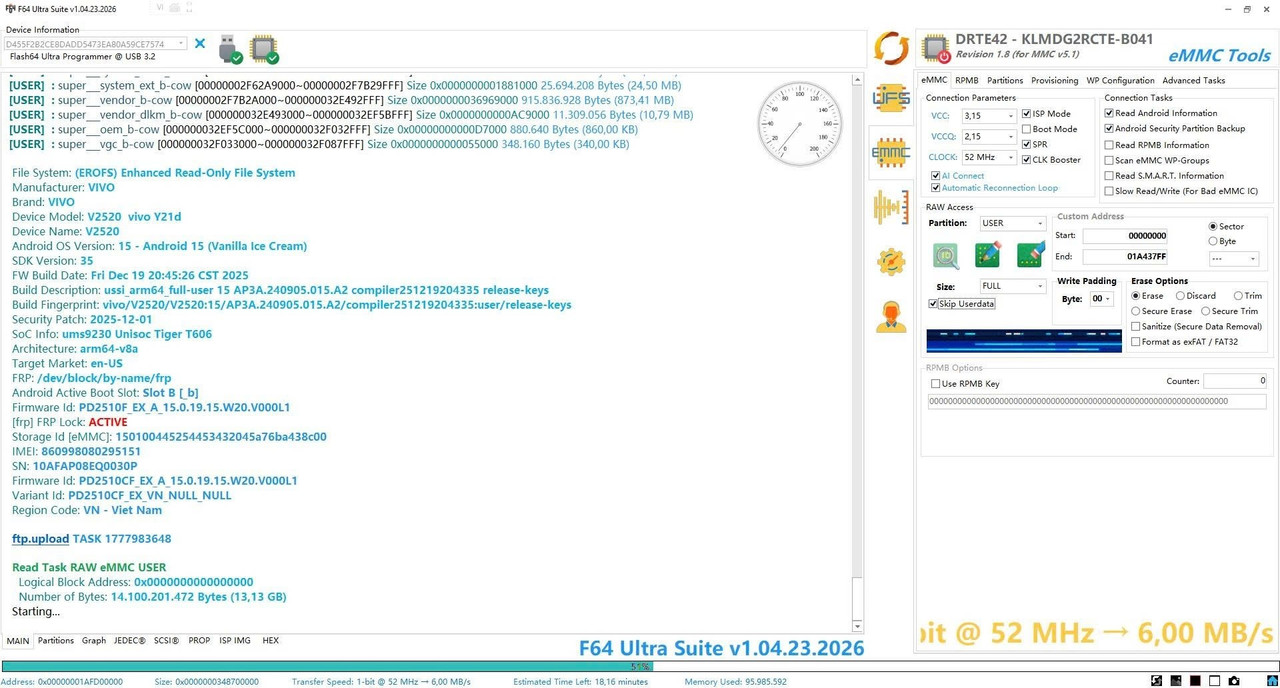The width and height of the screenshot is (1280, 688).
Task: Open the bottom JEDEC tab
Action: [130, 641]
